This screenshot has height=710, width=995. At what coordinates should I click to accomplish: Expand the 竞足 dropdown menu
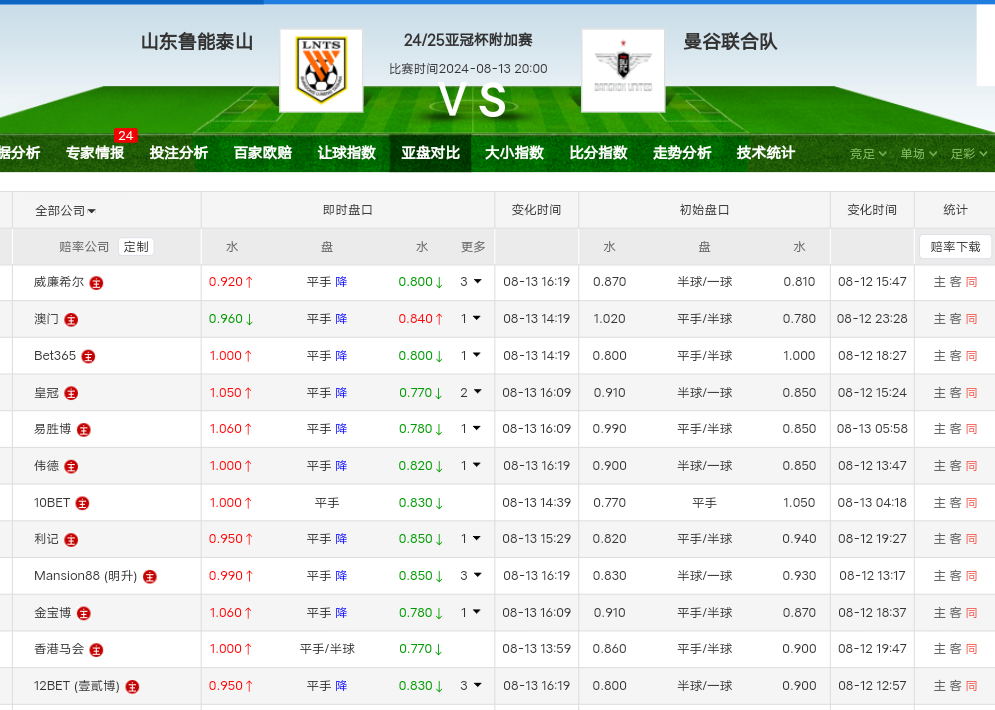868,154
